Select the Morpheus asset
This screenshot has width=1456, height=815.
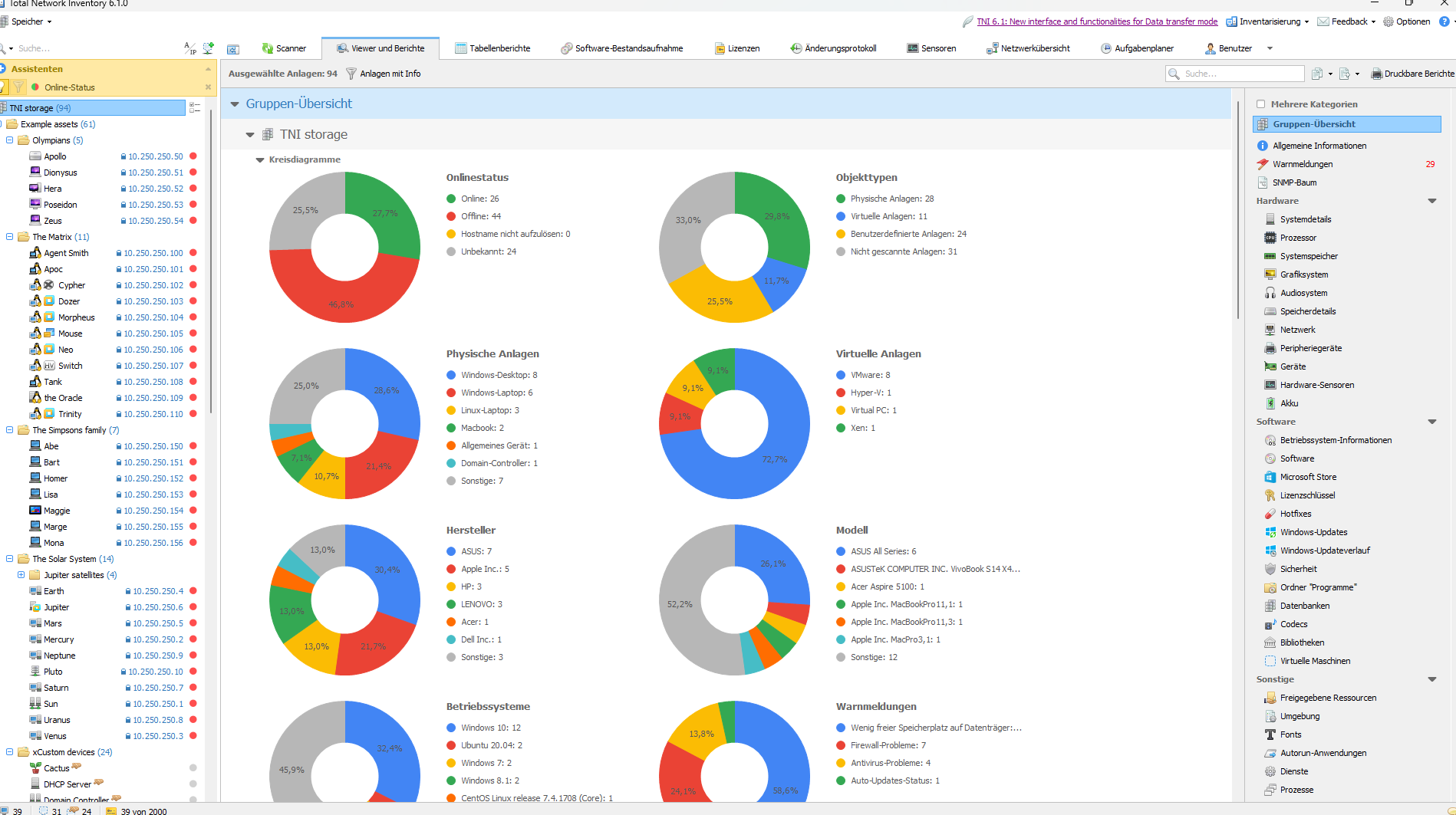point(76,317)
